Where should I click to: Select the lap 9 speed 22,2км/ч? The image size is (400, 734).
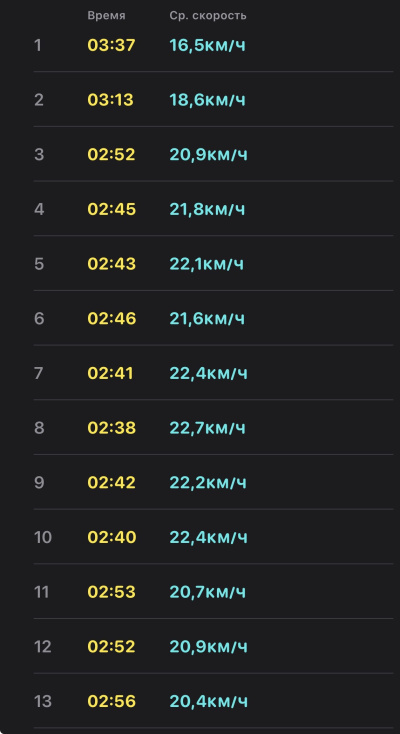pyautogui.click(x=208, y=482)
